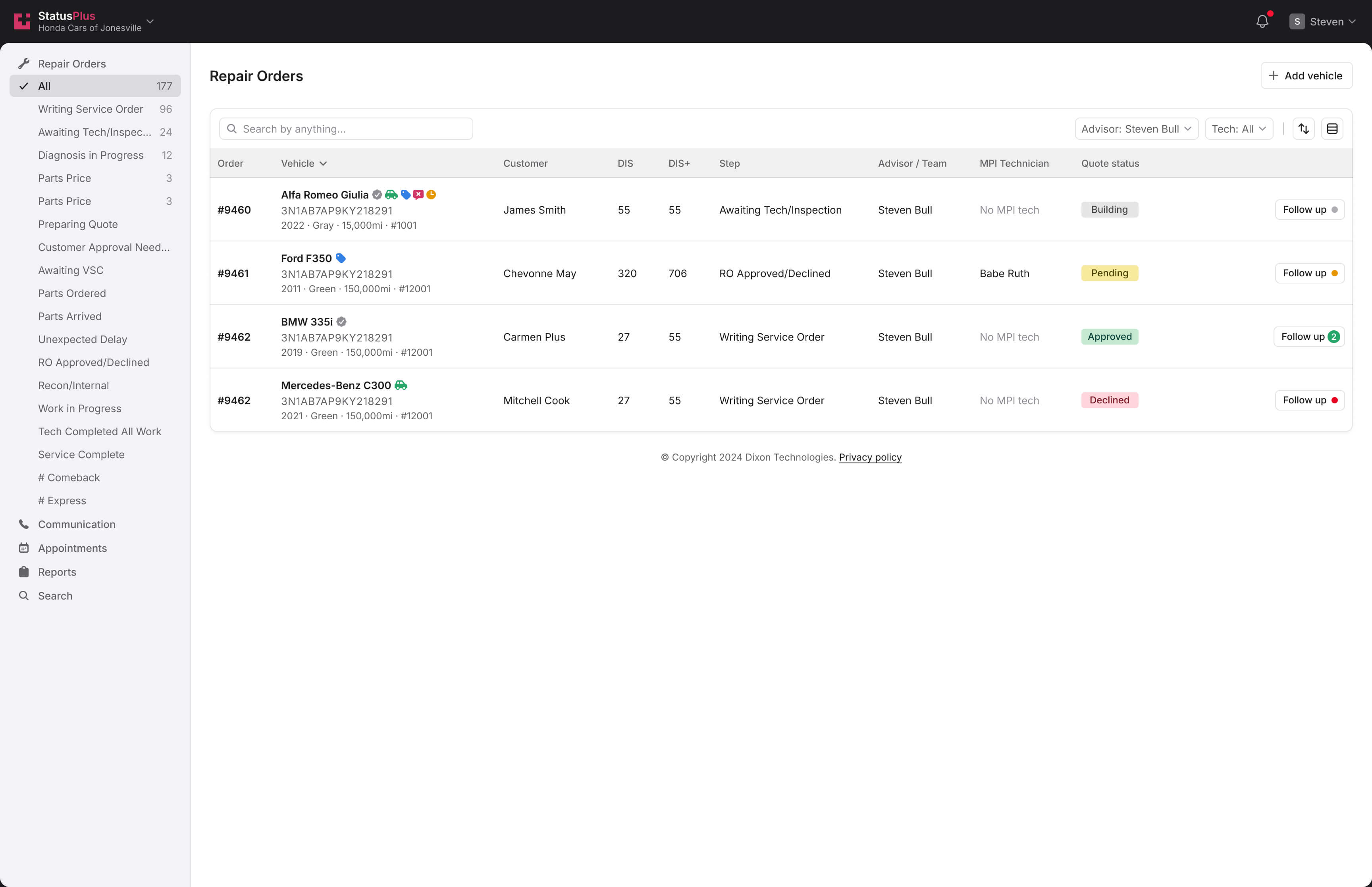The image size is (1372, 887).
Task: Click the notification bell icon
Action: pos(1262,22)
